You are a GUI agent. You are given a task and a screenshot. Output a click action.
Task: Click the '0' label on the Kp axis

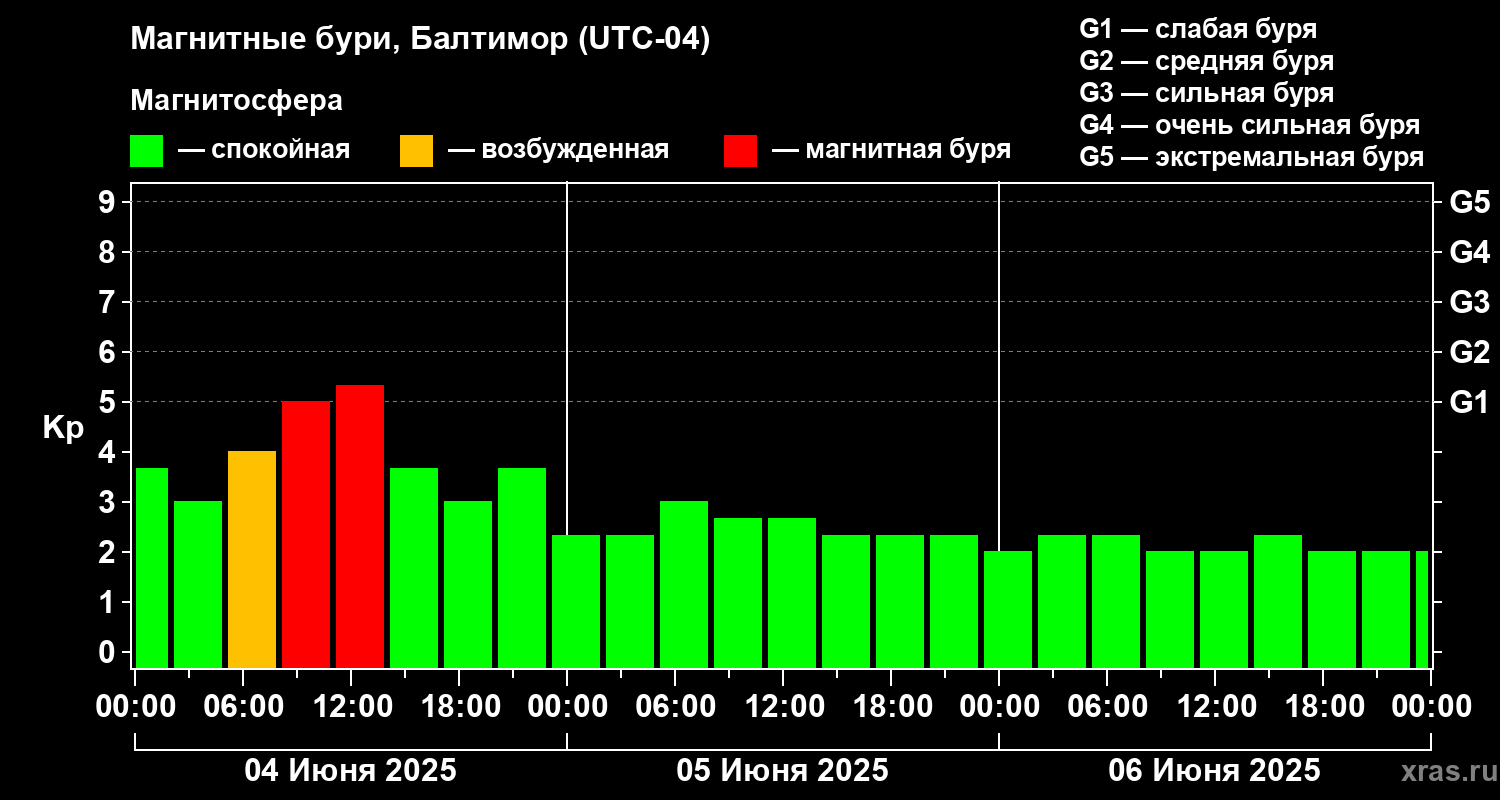click(x=109, y=652)
